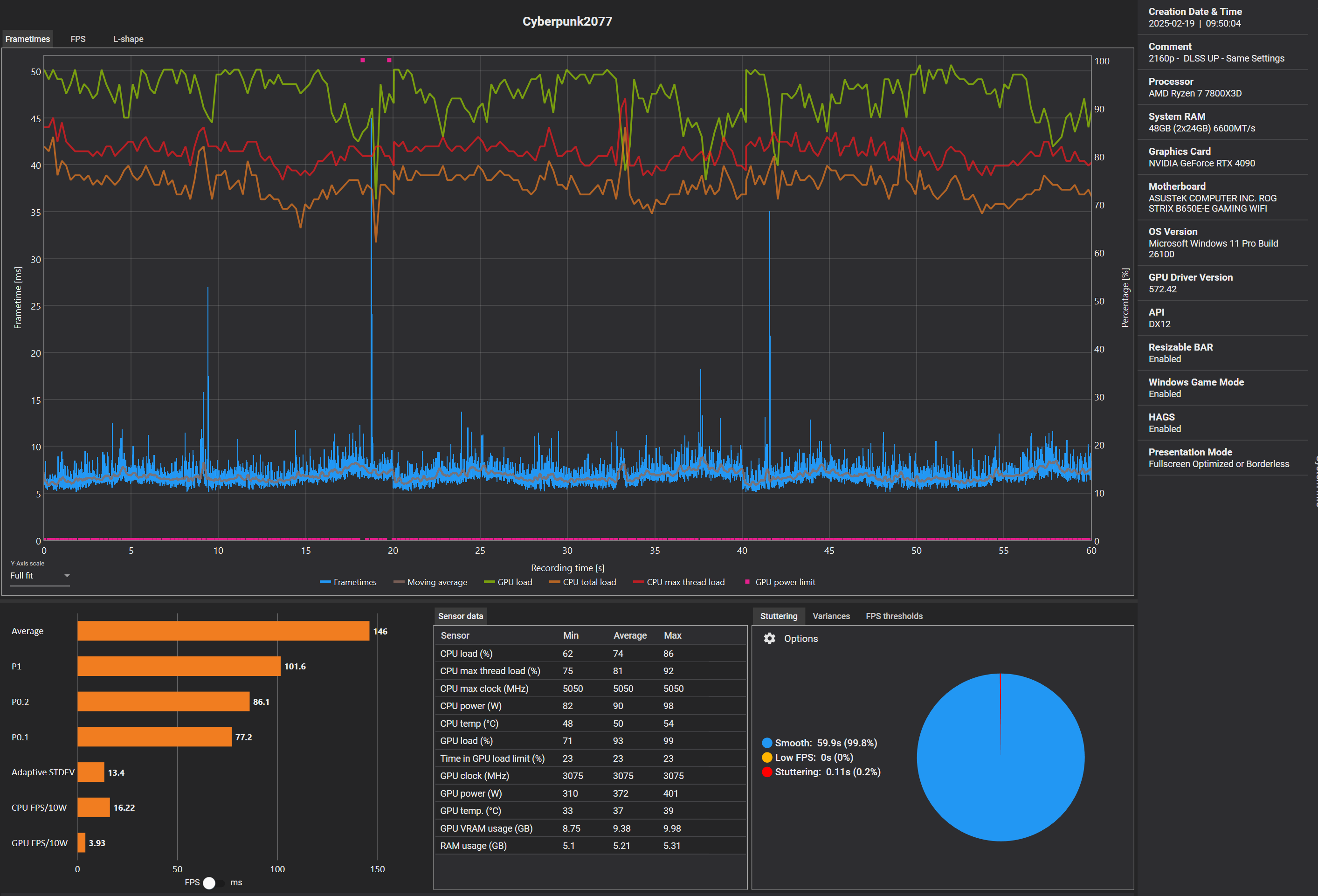Click the blue Smooth legend dot
This screenshot has height=896, width=1318.
767,743
